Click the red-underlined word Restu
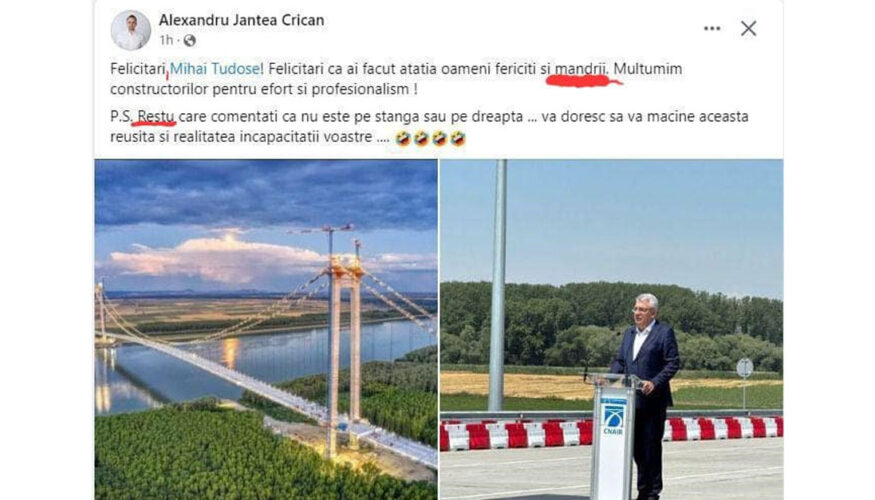 [156, 117]
